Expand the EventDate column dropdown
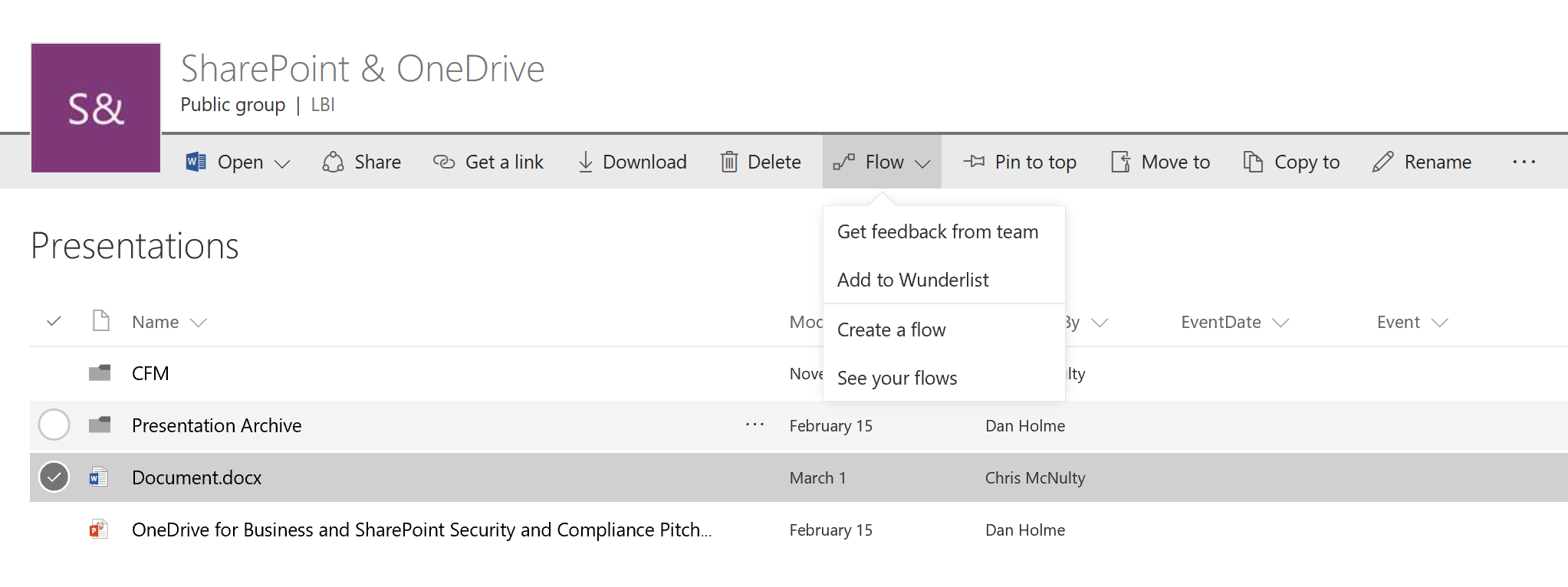1568x587 pixels. tap(1280, 323)
